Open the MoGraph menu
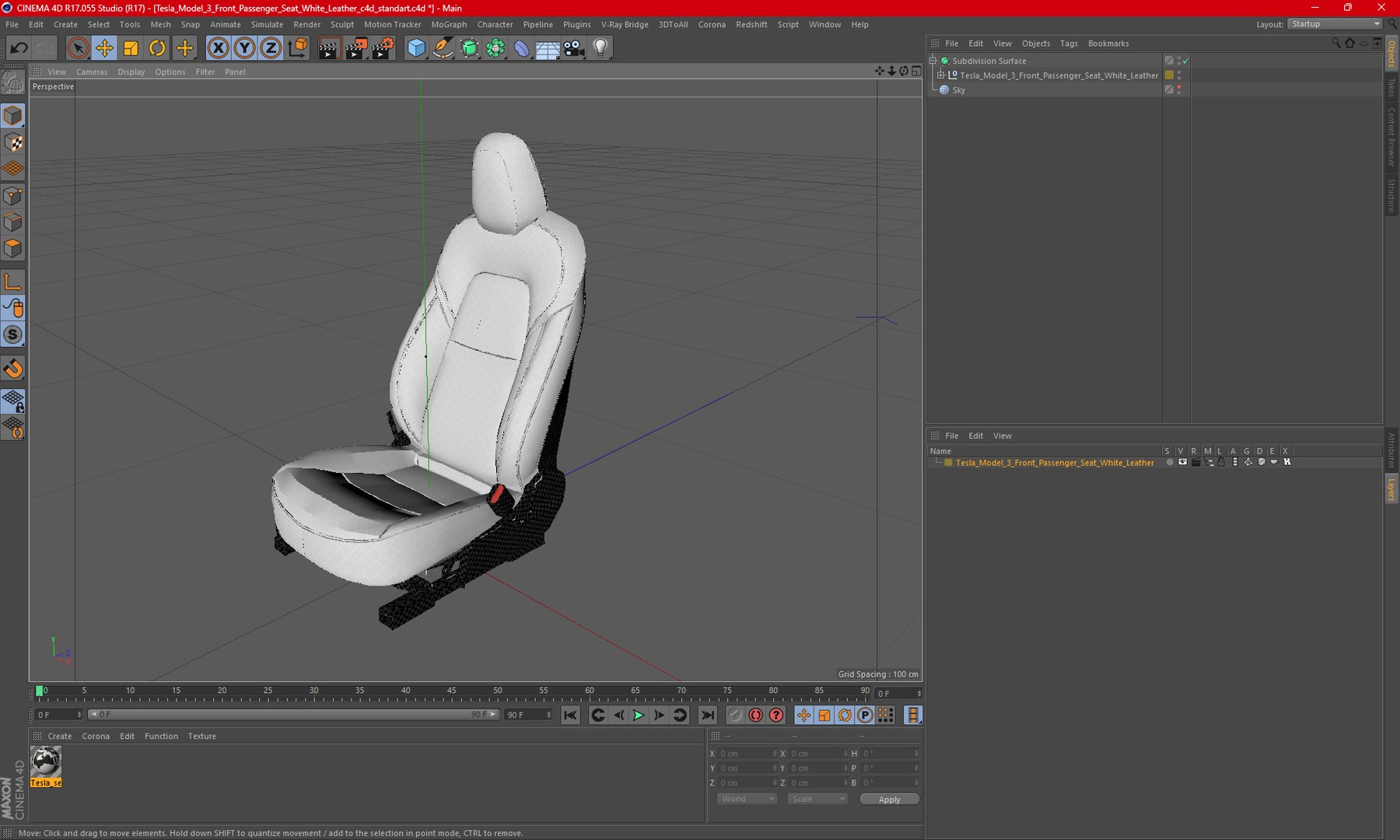 (x=449, y=24)
